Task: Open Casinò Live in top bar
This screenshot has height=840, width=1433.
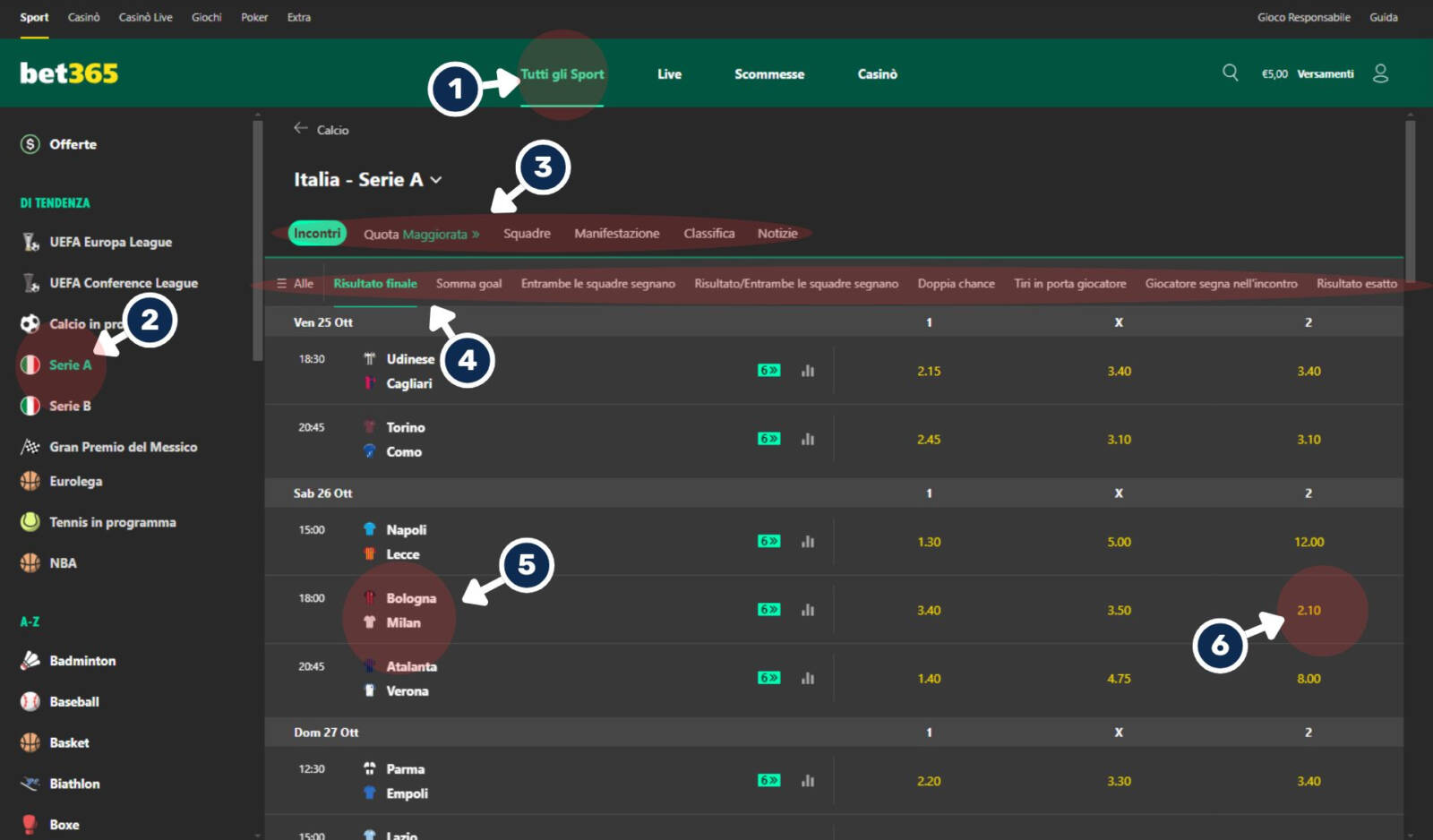Action: click(145, 17)
